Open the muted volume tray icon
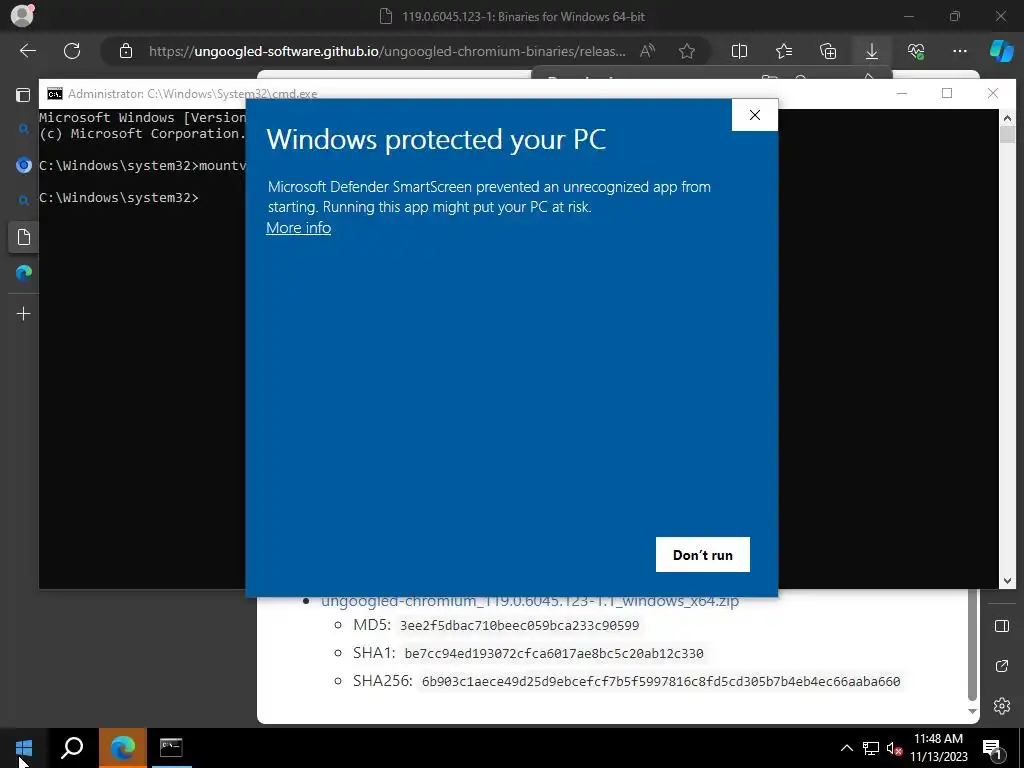Screen dimensions: 1024x768 pyautogui.click(x=894, y=748)
